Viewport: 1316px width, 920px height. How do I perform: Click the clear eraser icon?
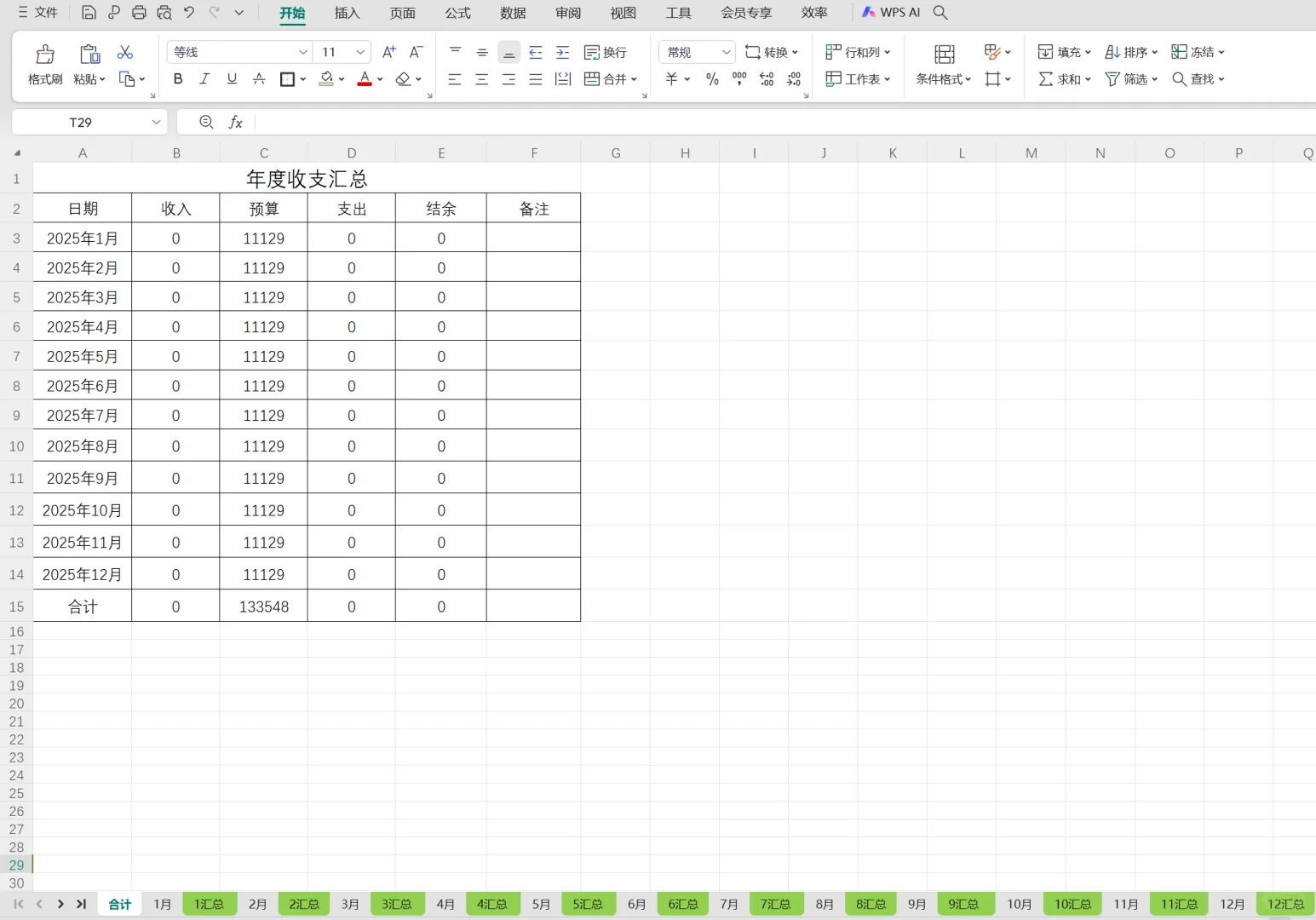tap(403, 79)
